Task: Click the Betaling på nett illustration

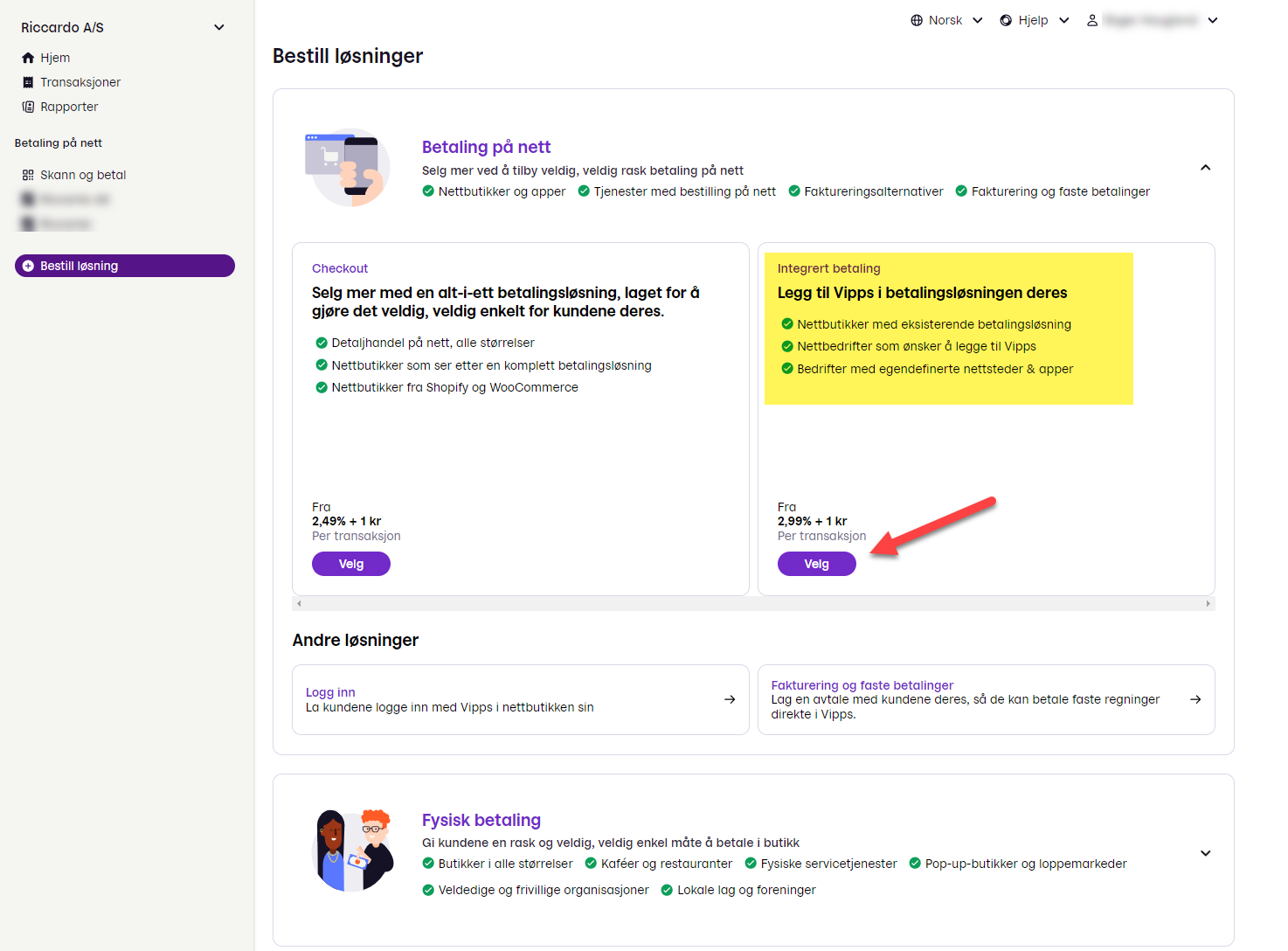Action: [348, 167]
